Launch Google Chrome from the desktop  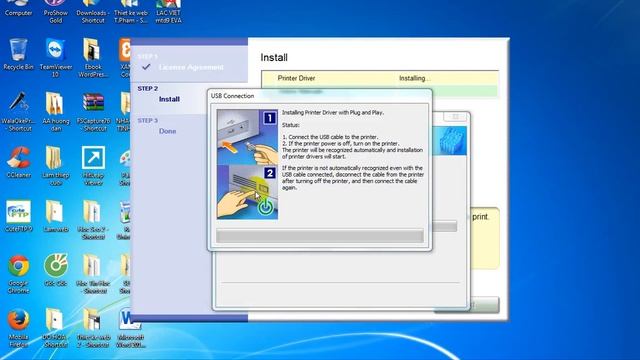pyautogui.click(x=18, y=273)
